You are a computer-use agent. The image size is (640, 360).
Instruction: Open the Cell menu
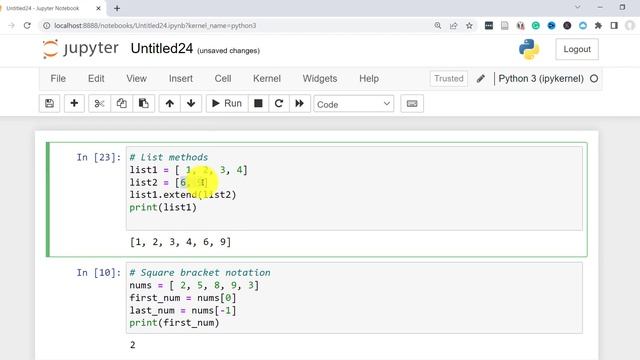[x=223, y=78]
